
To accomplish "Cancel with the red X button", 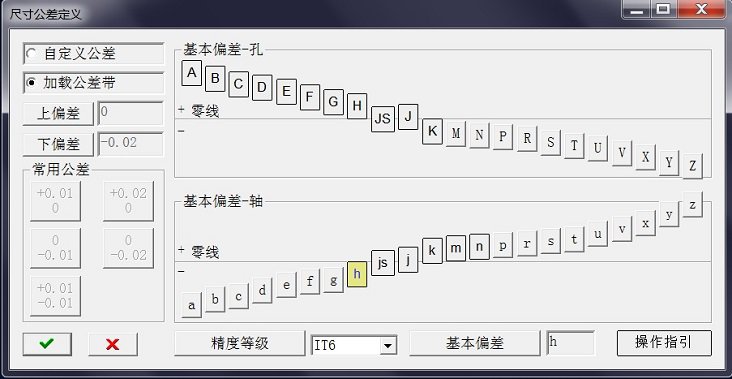I will (113, 344).
